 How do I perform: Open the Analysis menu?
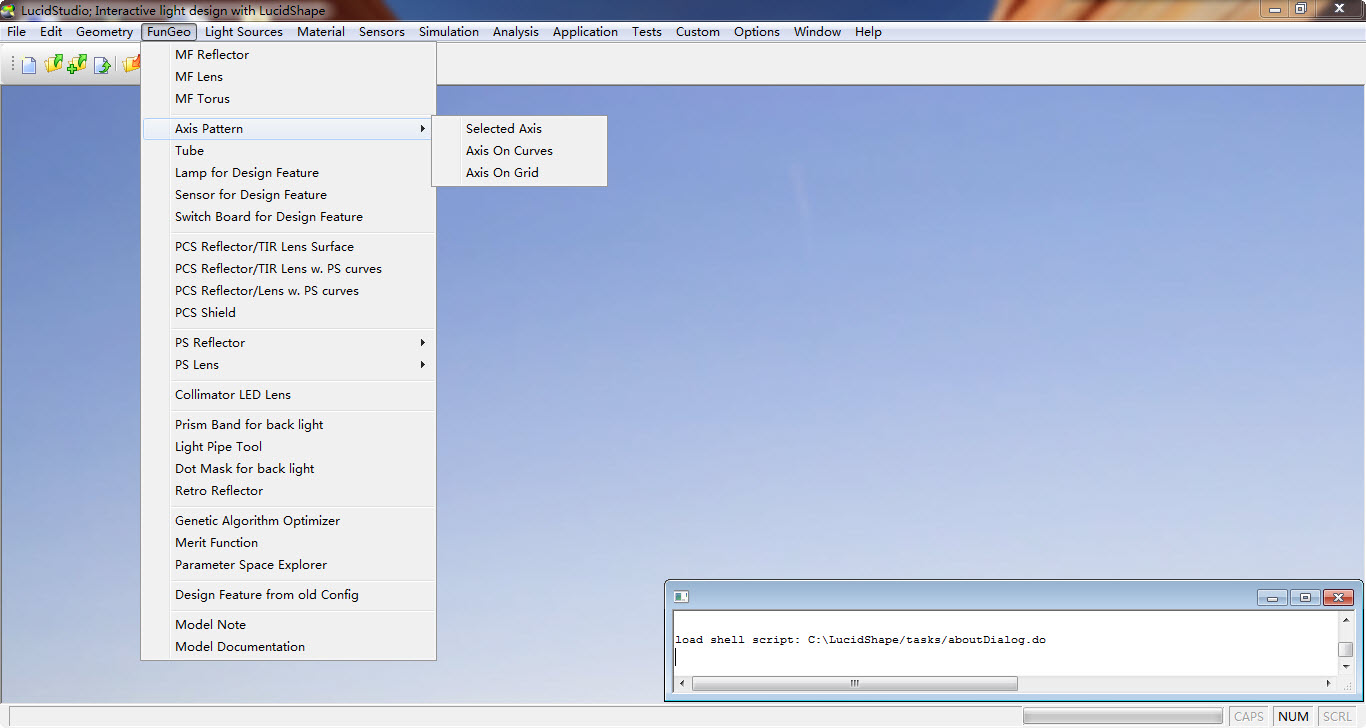(x=516, y=32)
